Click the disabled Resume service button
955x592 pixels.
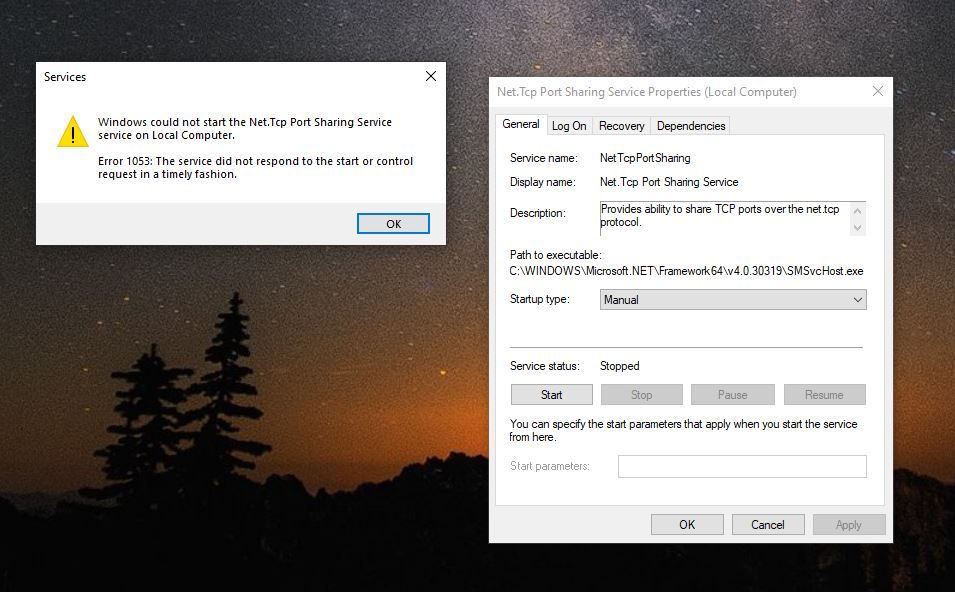click(824, 395)
